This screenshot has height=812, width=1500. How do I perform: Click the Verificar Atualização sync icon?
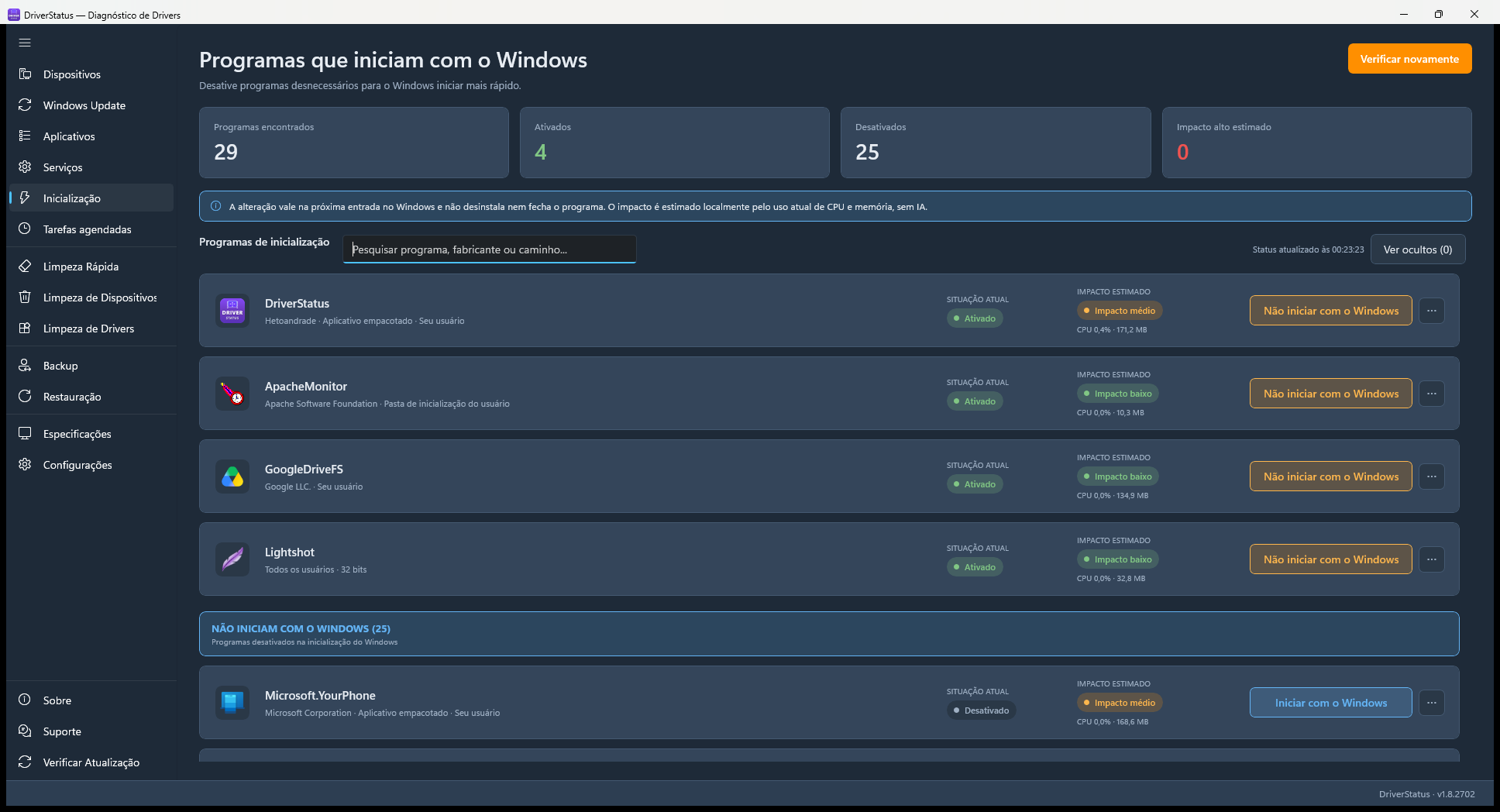tap(25, 762)
